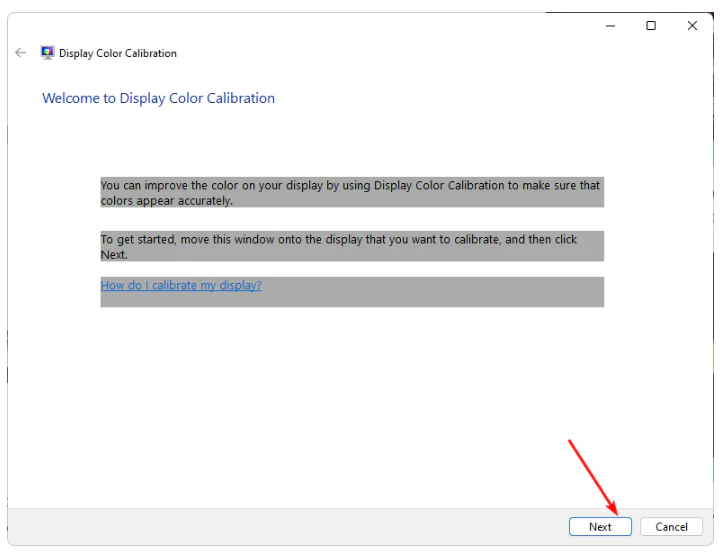Click the red arrow annotation pointing at Next
This screenshot has height=557, width=728.
pos(593,475)
